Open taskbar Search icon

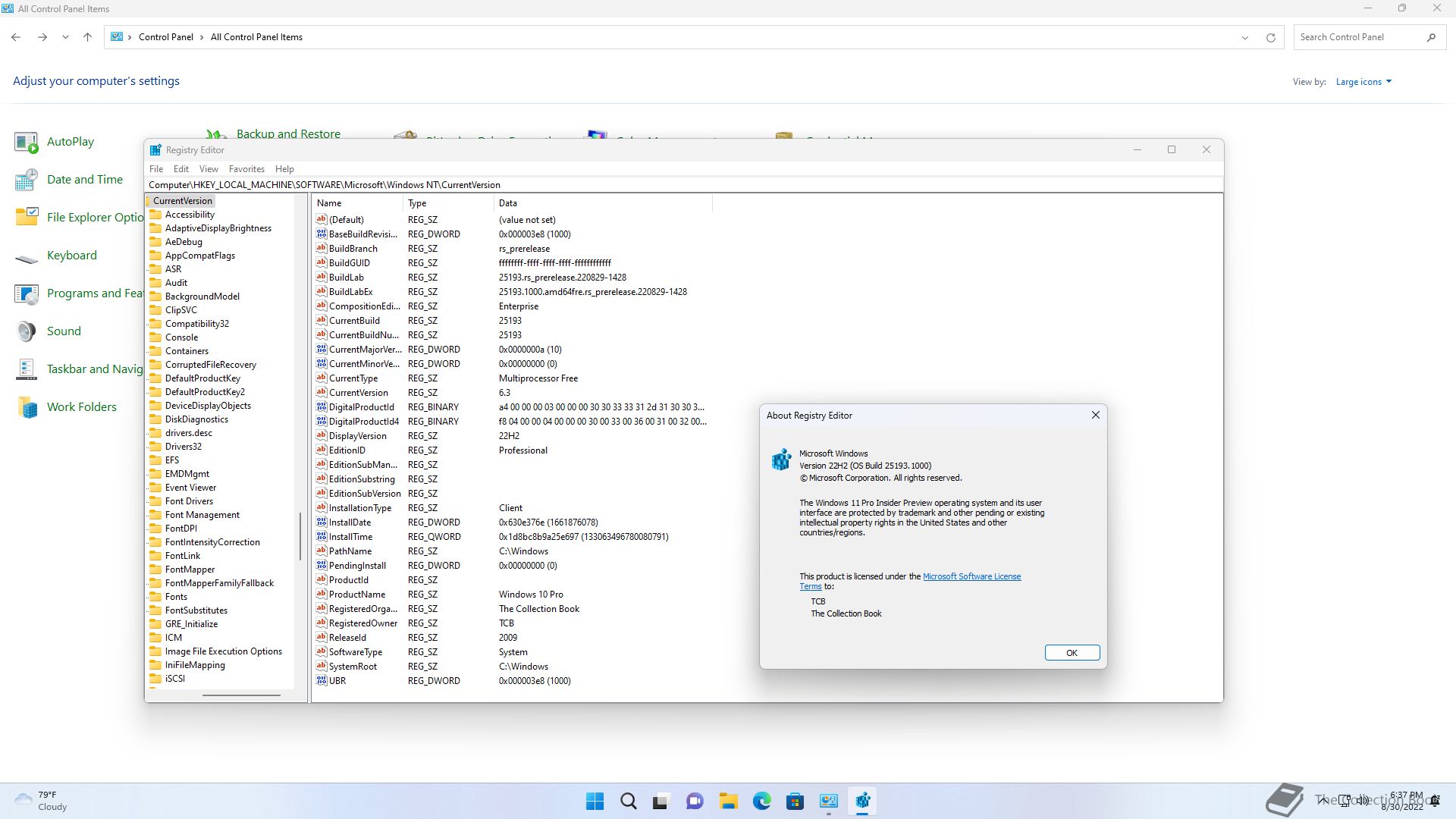(628, 801)
